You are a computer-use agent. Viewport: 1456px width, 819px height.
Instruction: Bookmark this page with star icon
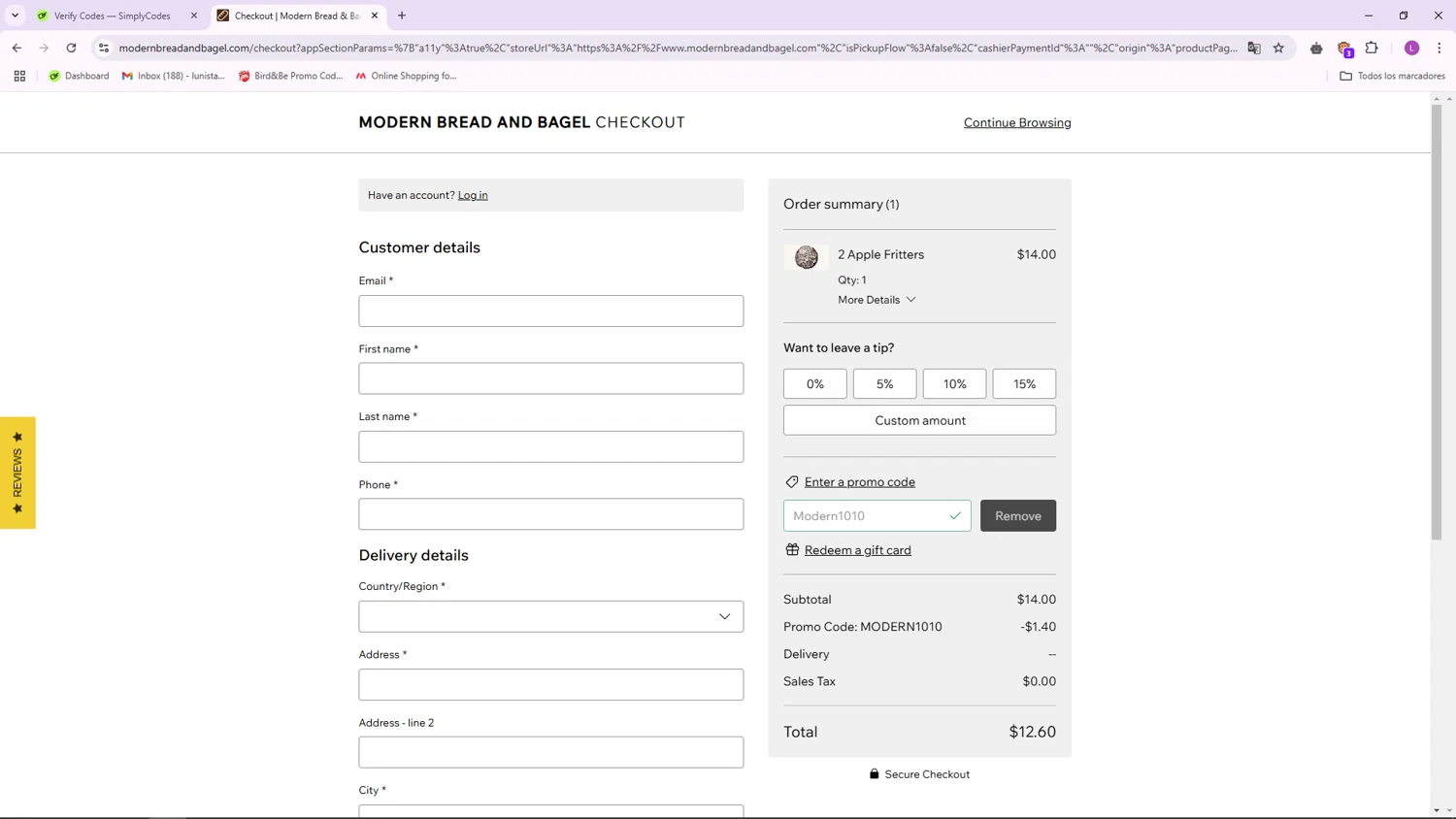(x=1278, y=48)
